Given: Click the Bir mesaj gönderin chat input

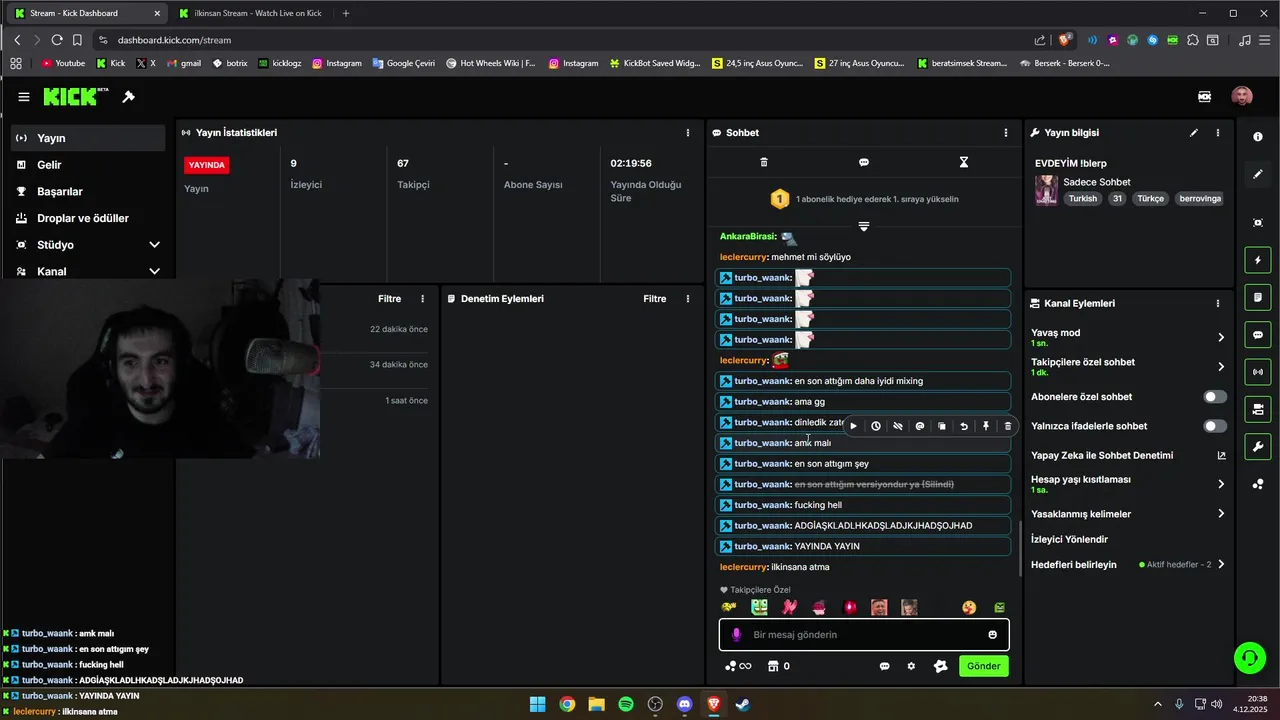Looking at the screenshot, I should (x=864, y=635).
